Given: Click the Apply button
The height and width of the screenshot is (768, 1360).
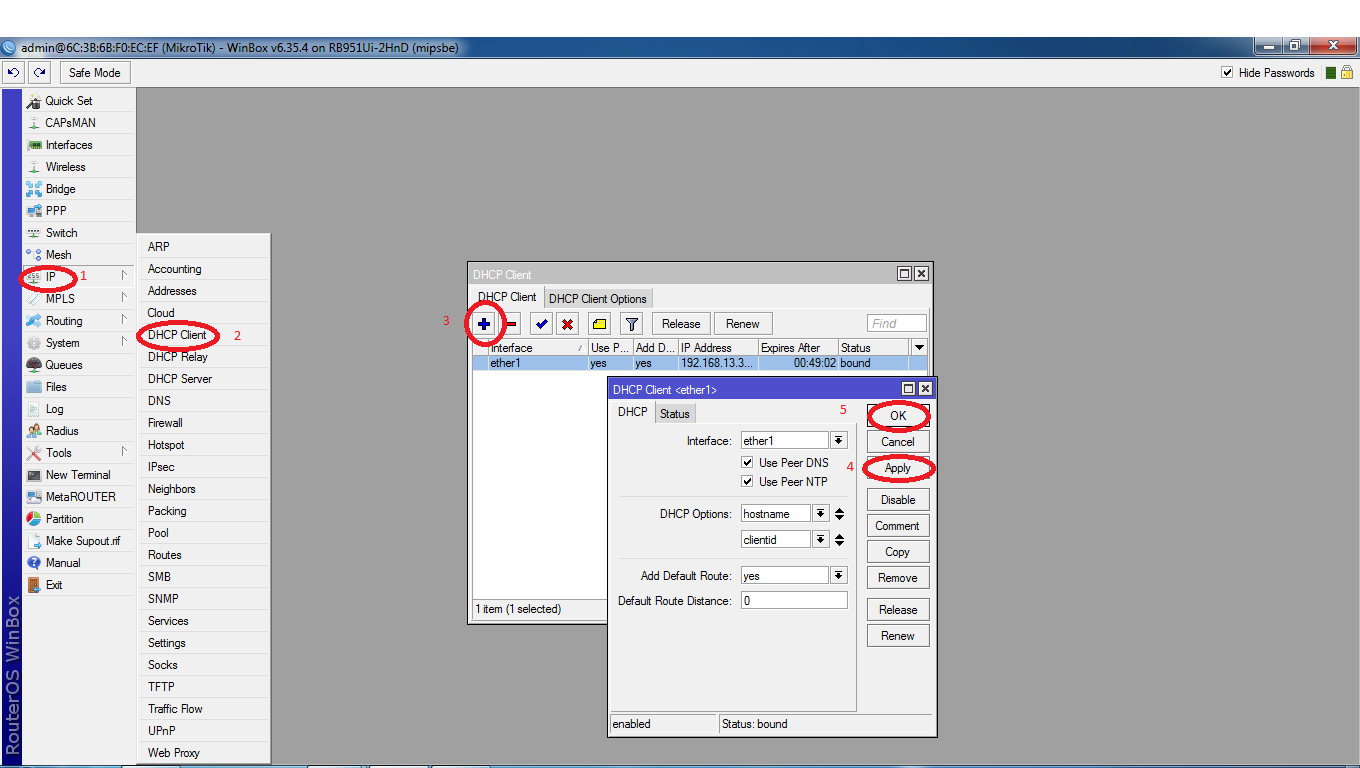Looking at the screenshot, I should (x=898, y=468).
